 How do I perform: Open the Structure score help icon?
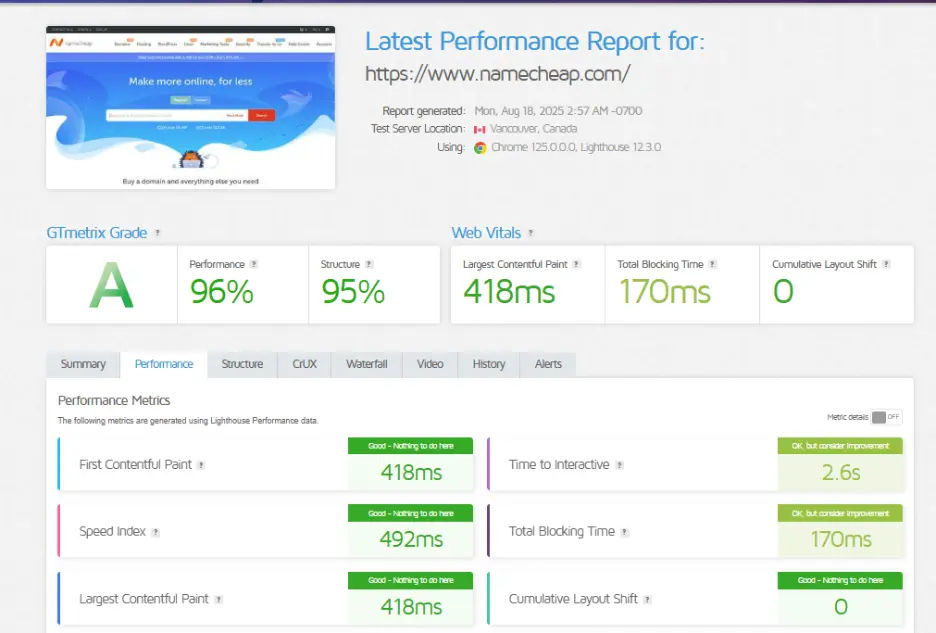coord(369,264)
